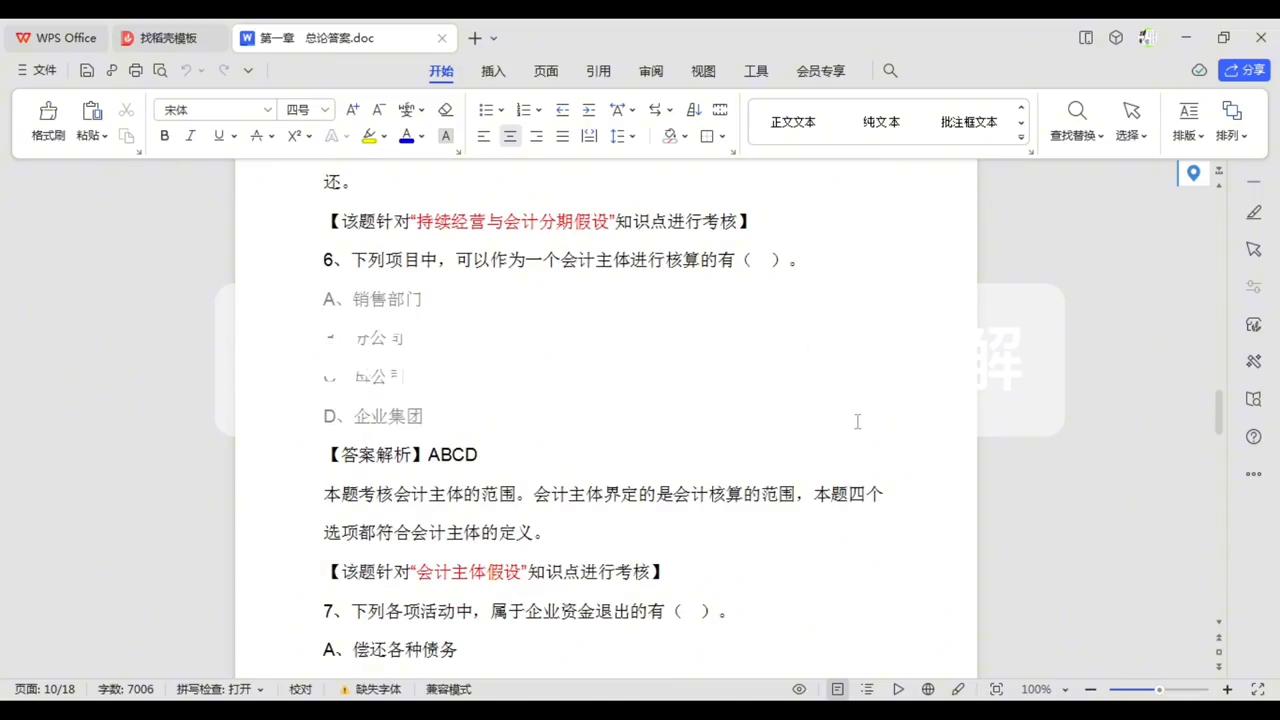Click the print icon in quick access bar
This screenshot has width=1280, height=720.
pyautogui.click(x=135, y=70)
